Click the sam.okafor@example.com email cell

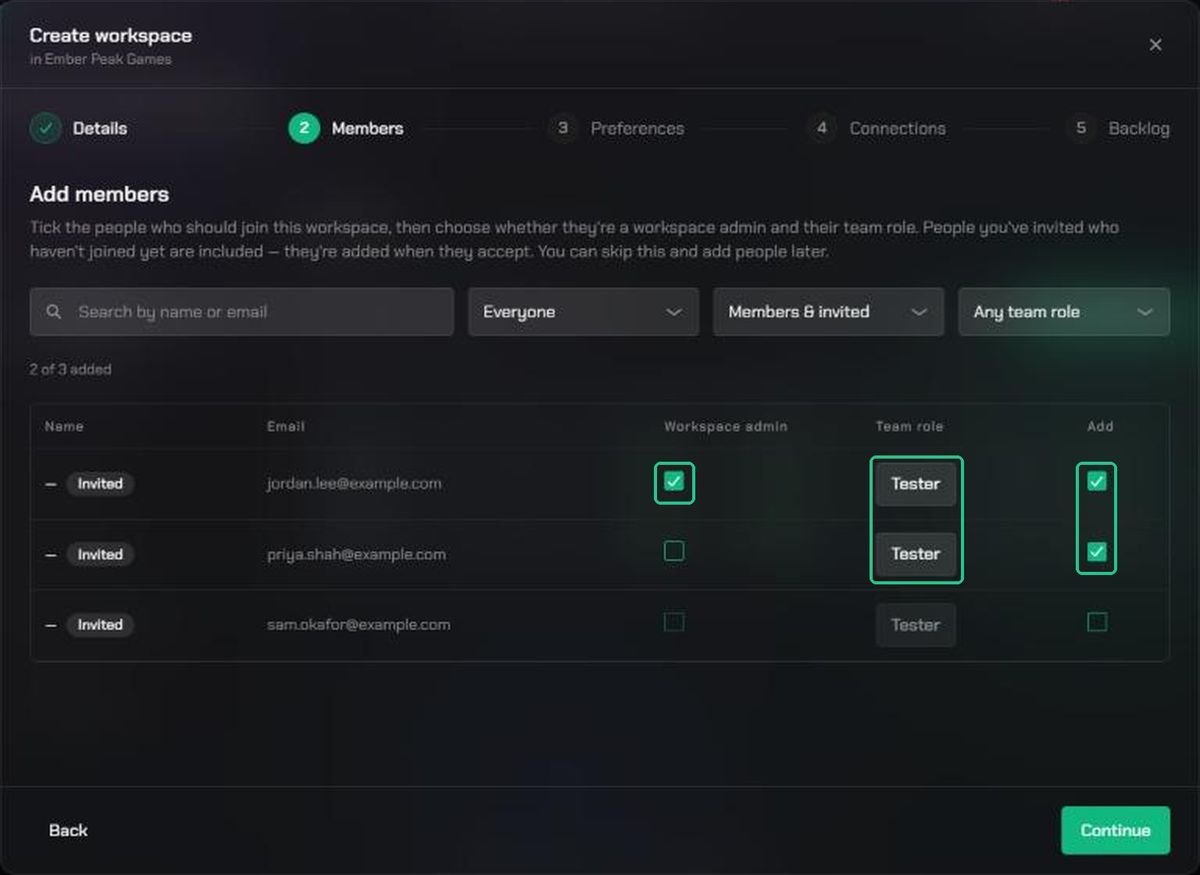(x=358, y=625)
